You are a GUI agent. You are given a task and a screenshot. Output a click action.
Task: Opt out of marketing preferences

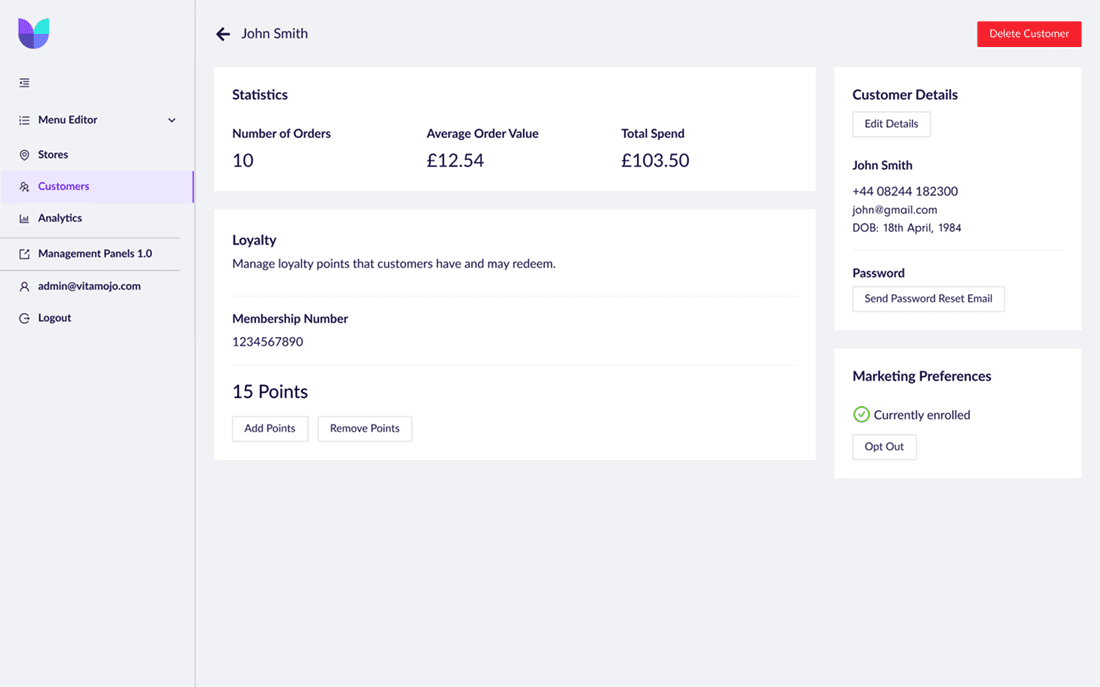coord(884,447)
